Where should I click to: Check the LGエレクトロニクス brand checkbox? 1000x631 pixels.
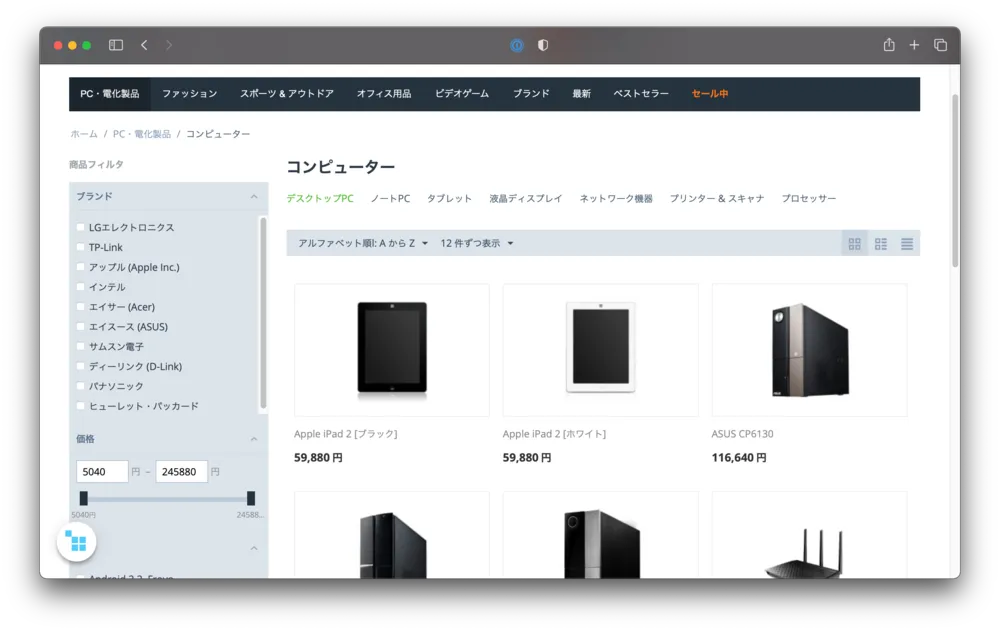pyautogui.click(x=80, y=227)
